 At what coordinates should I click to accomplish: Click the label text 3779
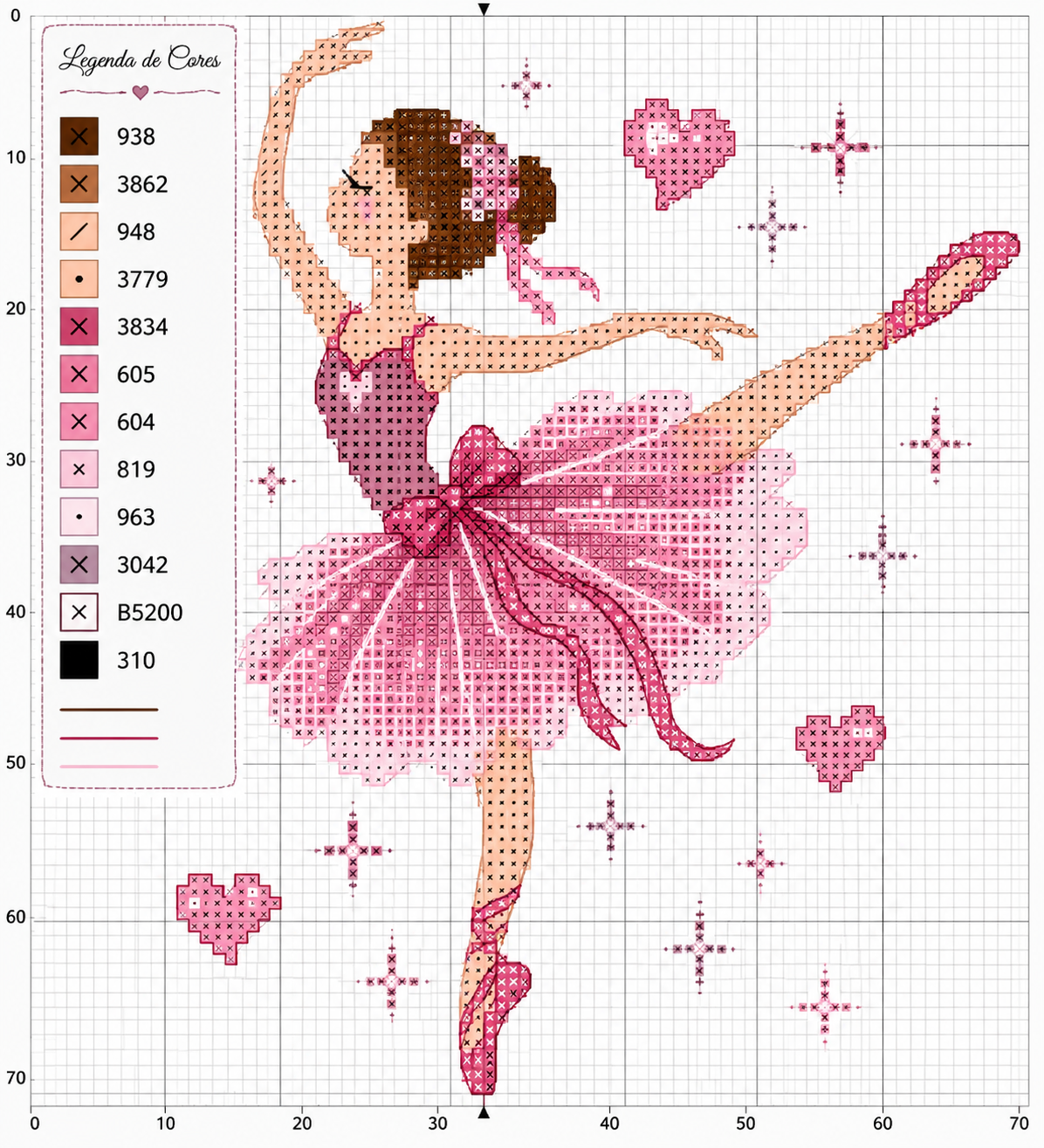(x=142, y=279)
